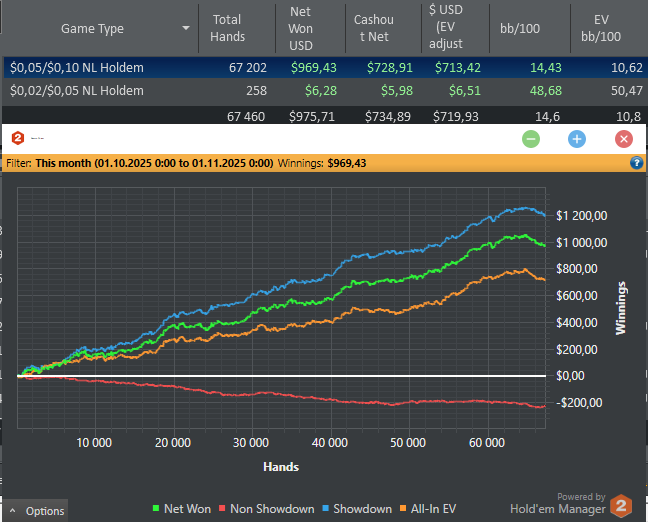Click the 14,43 bb/100 cell
Image resolution: width=648 pixels, height=522 pixels.
pyautogui.click(x=546, y=67)
